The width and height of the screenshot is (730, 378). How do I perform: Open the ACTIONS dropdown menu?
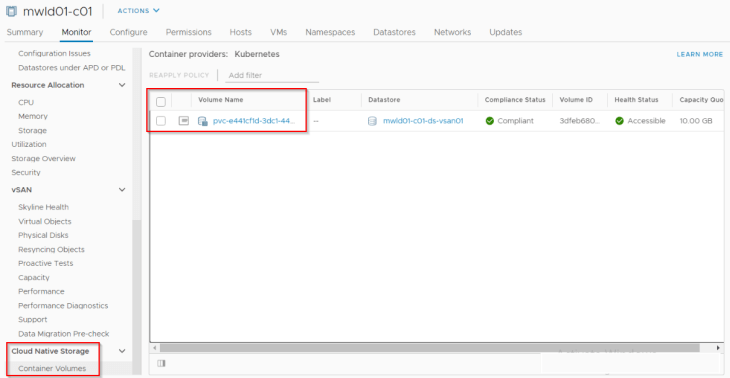click(138, 11)
